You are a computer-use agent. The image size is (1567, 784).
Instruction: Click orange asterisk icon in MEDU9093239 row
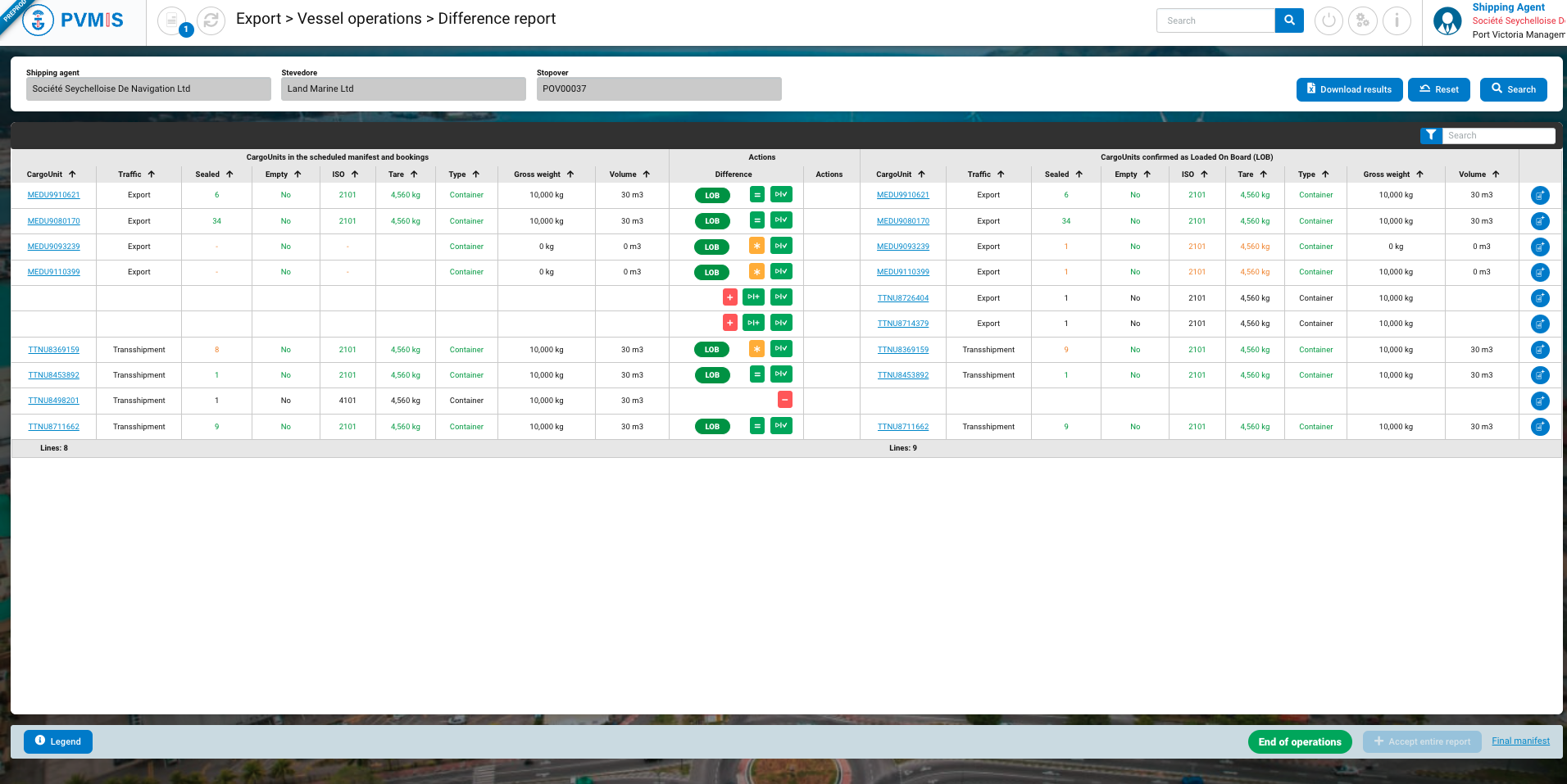[x=756, y=246]
